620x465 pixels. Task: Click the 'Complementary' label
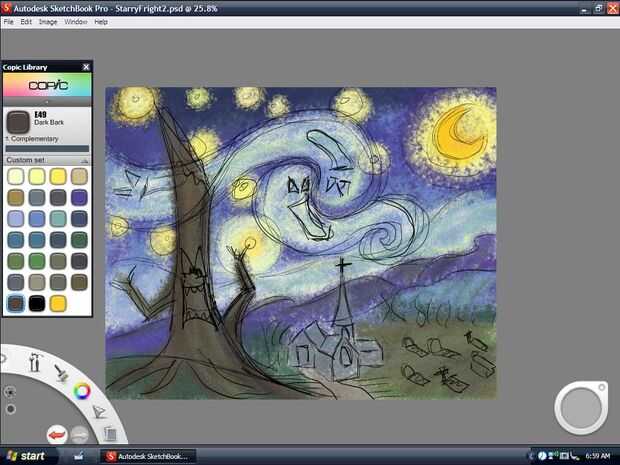[34, 139]
